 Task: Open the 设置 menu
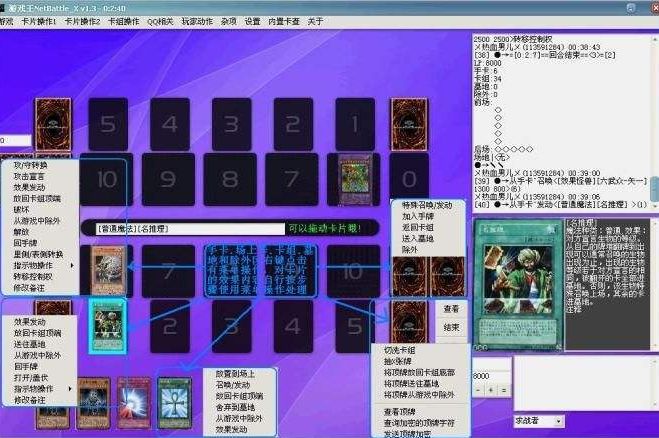click(253, 21)
